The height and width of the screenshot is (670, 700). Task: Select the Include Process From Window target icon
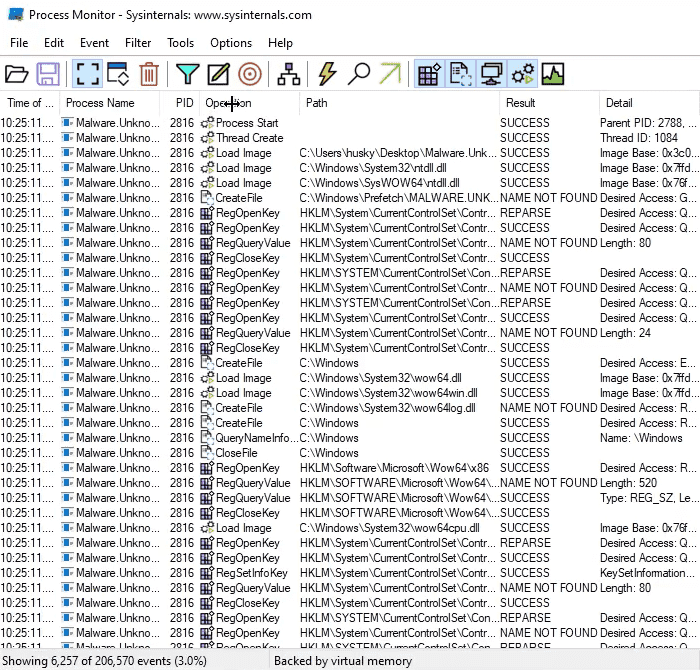tap(250, 74)
